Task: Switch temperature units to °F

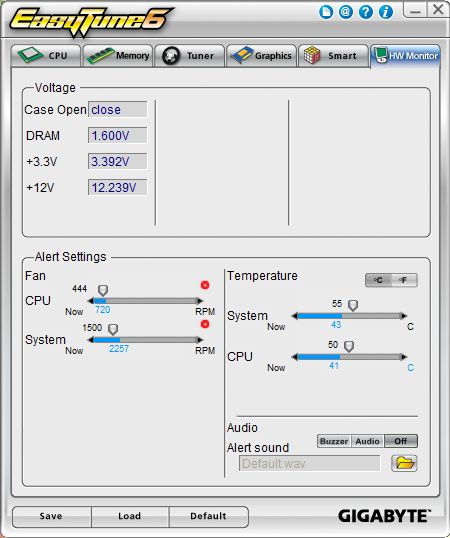Action: coord(404,280)
